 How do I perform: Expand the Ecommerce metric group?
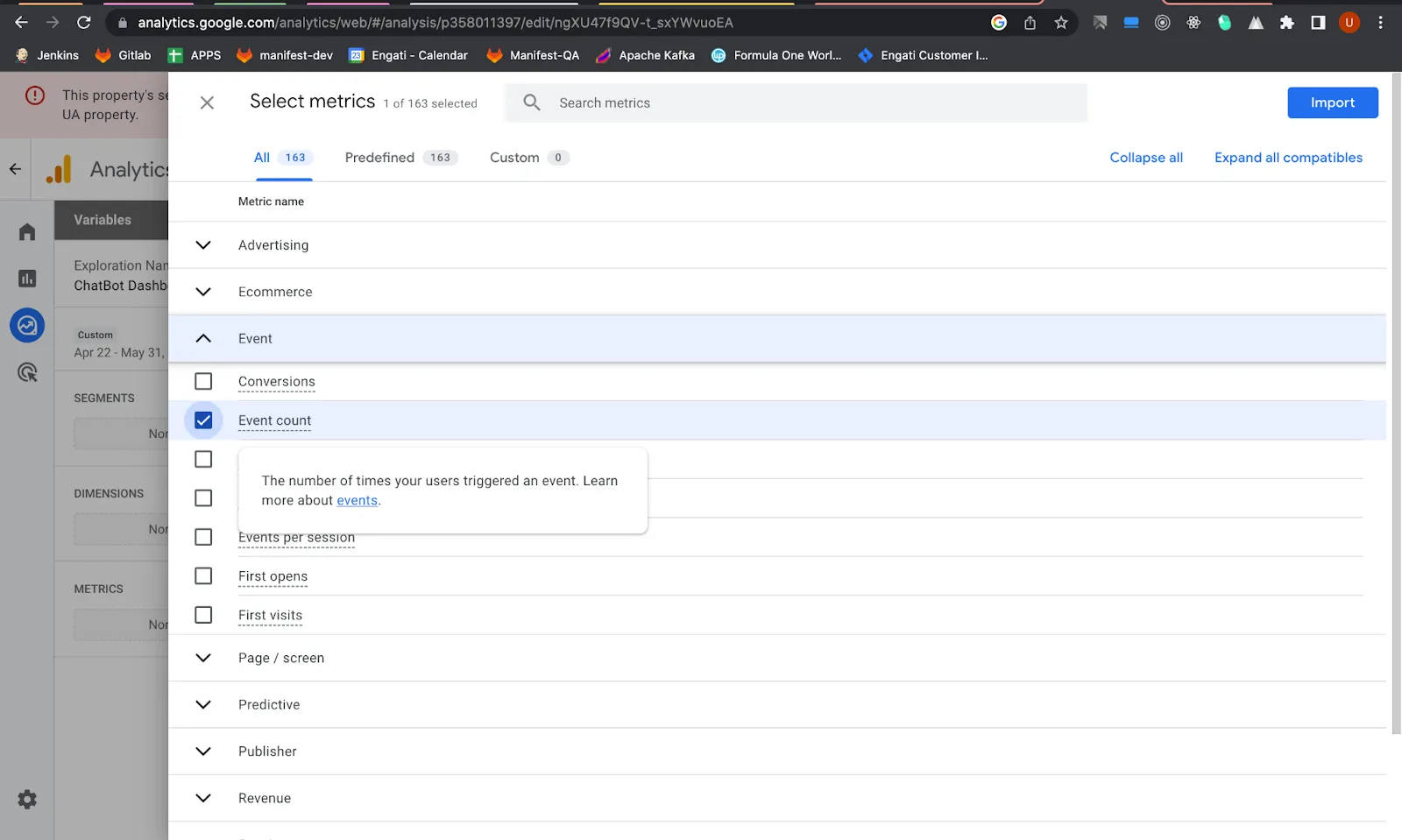pos(203,292)
